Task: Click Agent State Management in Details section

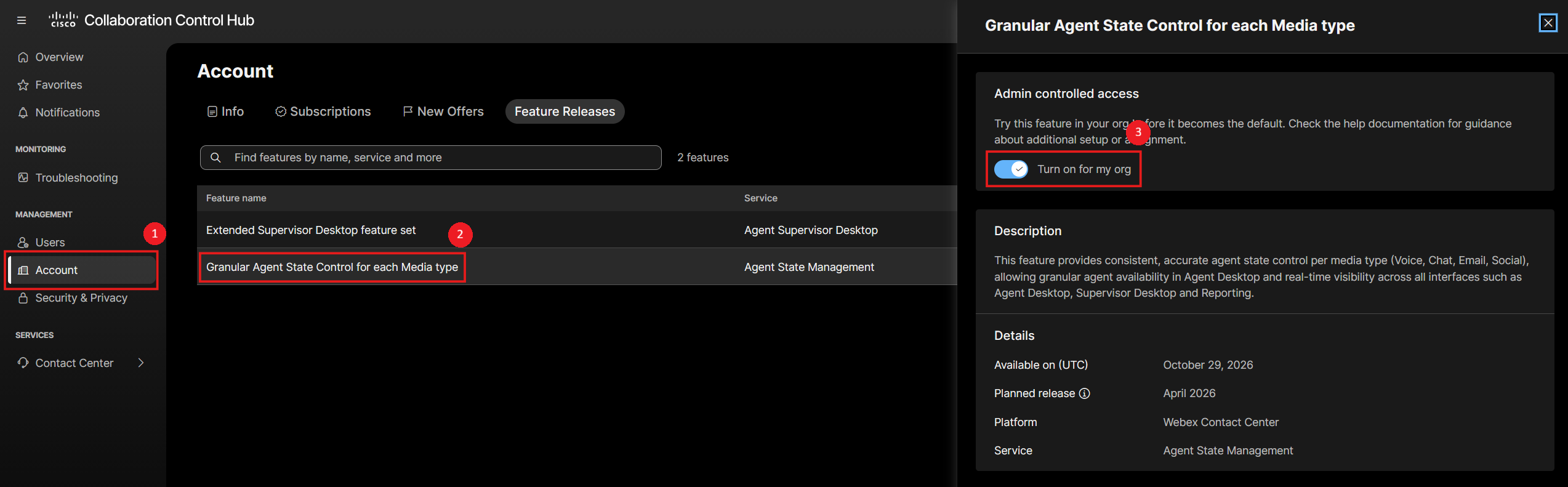Action: [x=1228, y=451]
